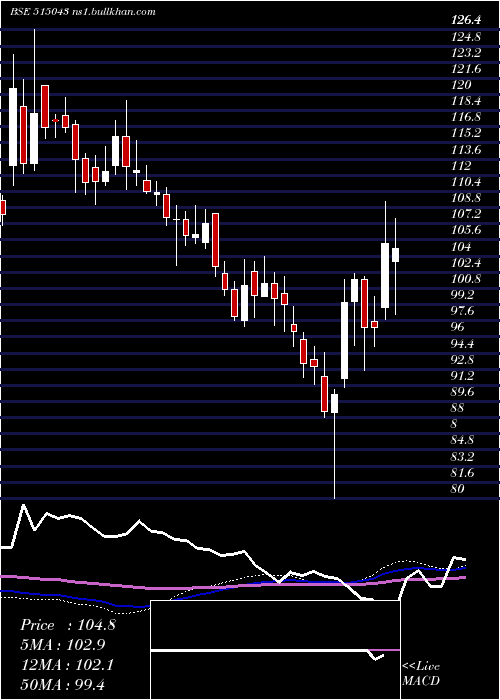The image size is (500, 700).
Task: Click the Price : 104.8 readout
Action: (68, 625)
